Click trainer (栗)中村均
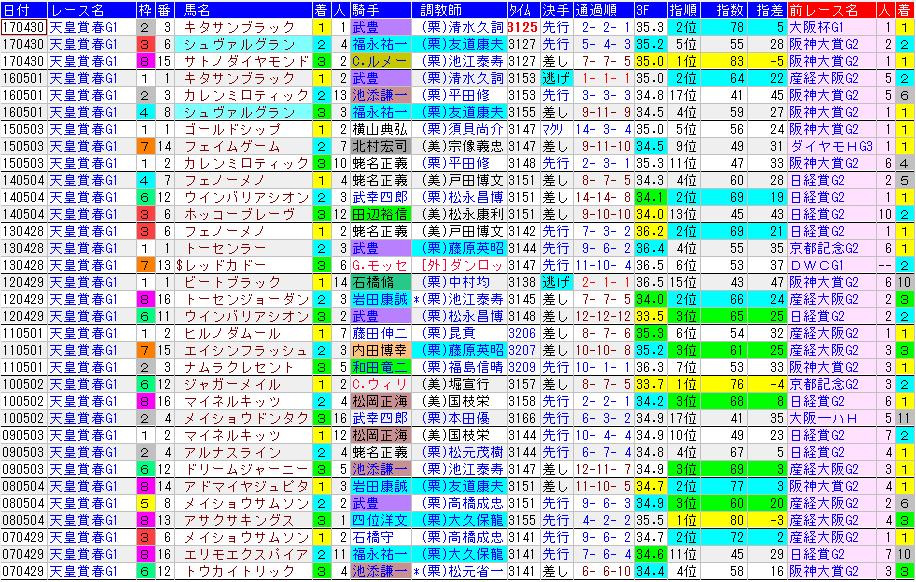The height and width of the screenshot is (582, 916). [x=455, y=282]
